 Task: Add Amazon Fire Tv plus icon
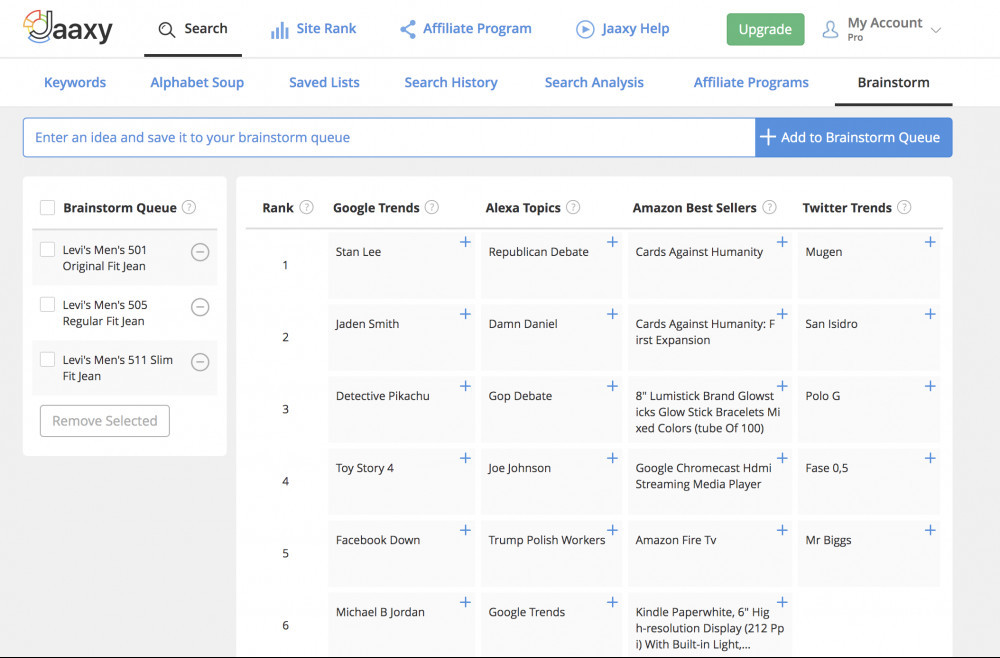[x=782, y=530]
